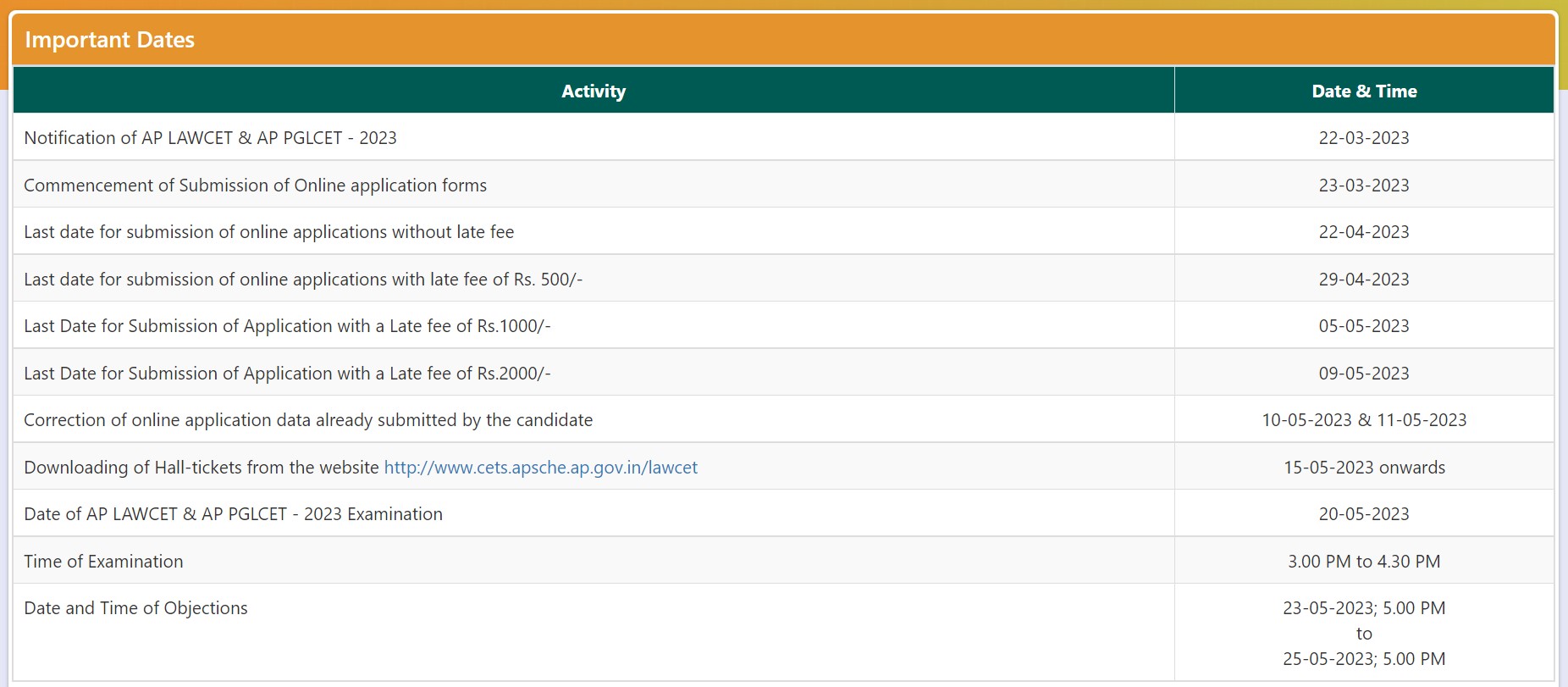The height and width of the screenshot is (687, 1568).
Task: Select the late fee of Rs.2000/- row
Action: (x=287, y=374)
